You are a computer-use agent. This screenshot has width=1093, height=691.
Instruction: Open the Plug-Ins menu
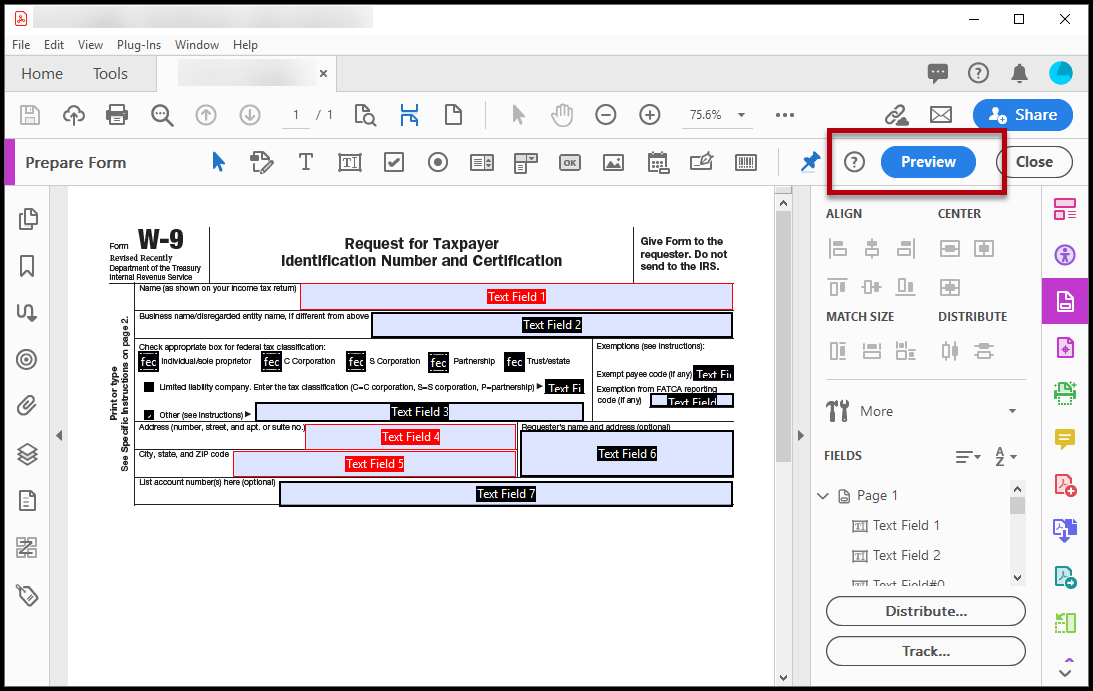pyautogui.click(x=139, y=45)
